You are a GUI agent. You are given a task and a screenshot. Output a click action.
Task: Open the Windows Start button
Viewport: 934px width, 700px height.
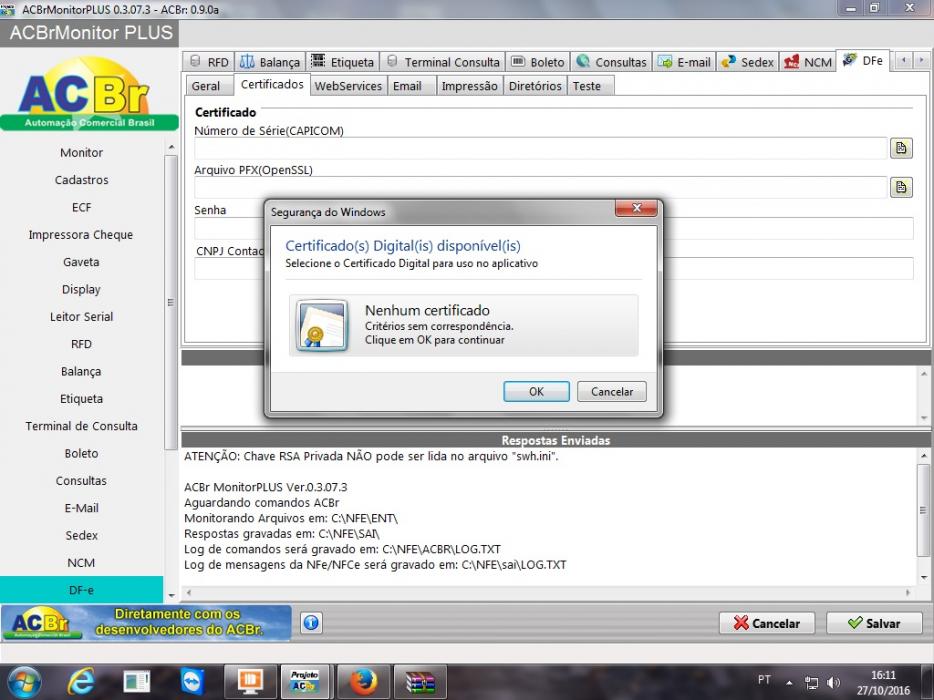tap(24, 682)
